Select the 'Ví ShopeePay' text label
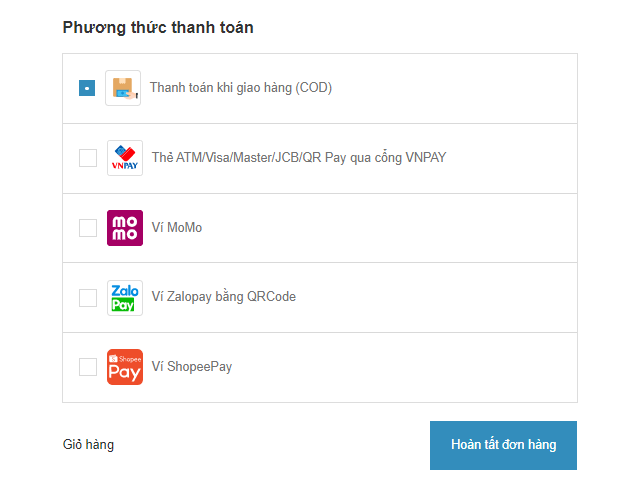630x482 pixels. [192, 366]
